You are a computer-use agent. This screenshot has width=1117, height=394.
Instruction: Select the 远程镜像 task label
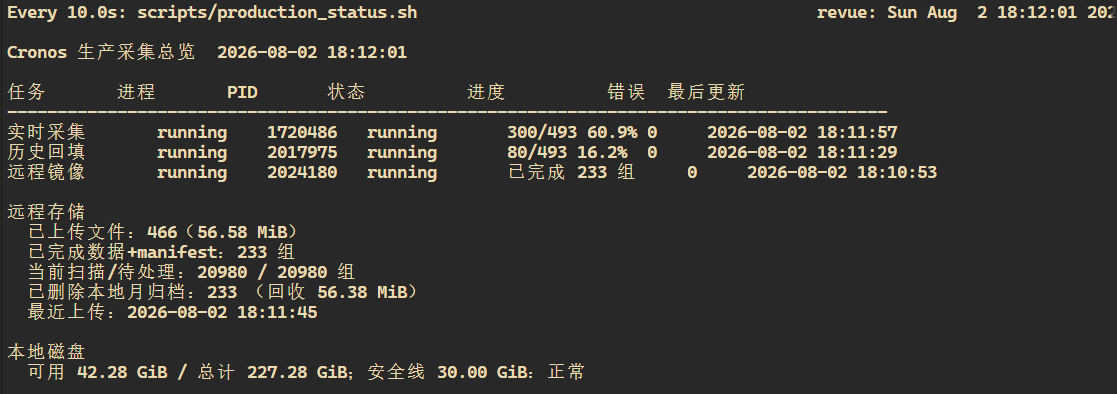[x=46, y=172]
